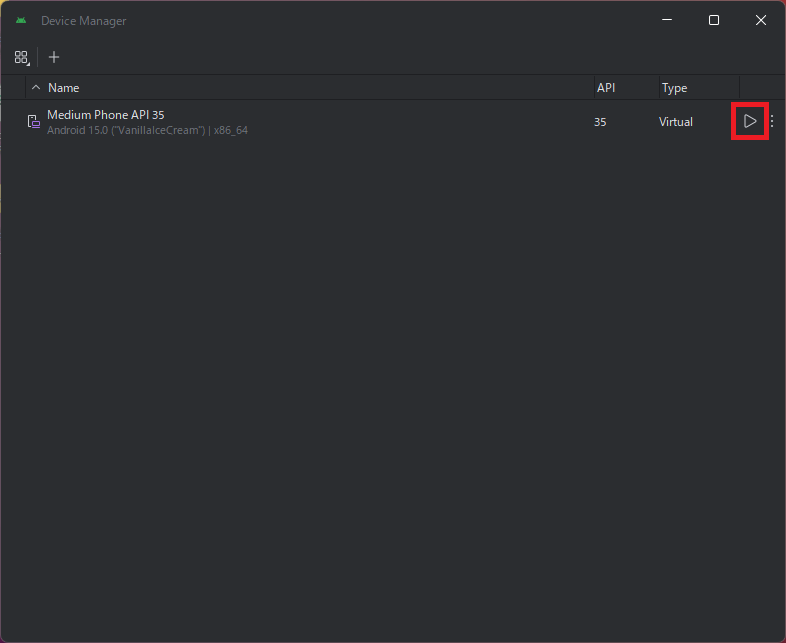786x643 pixels.
Task: Sort devices by API column header
Action: (x=606, y=88)
